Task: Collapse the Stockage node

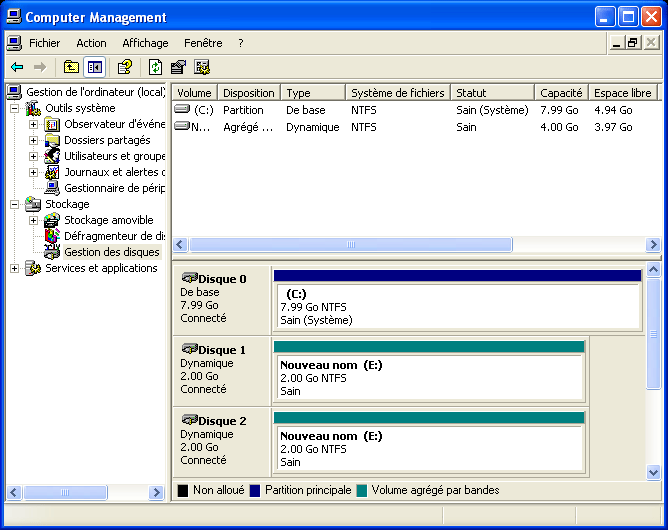Action: [14, 205]
